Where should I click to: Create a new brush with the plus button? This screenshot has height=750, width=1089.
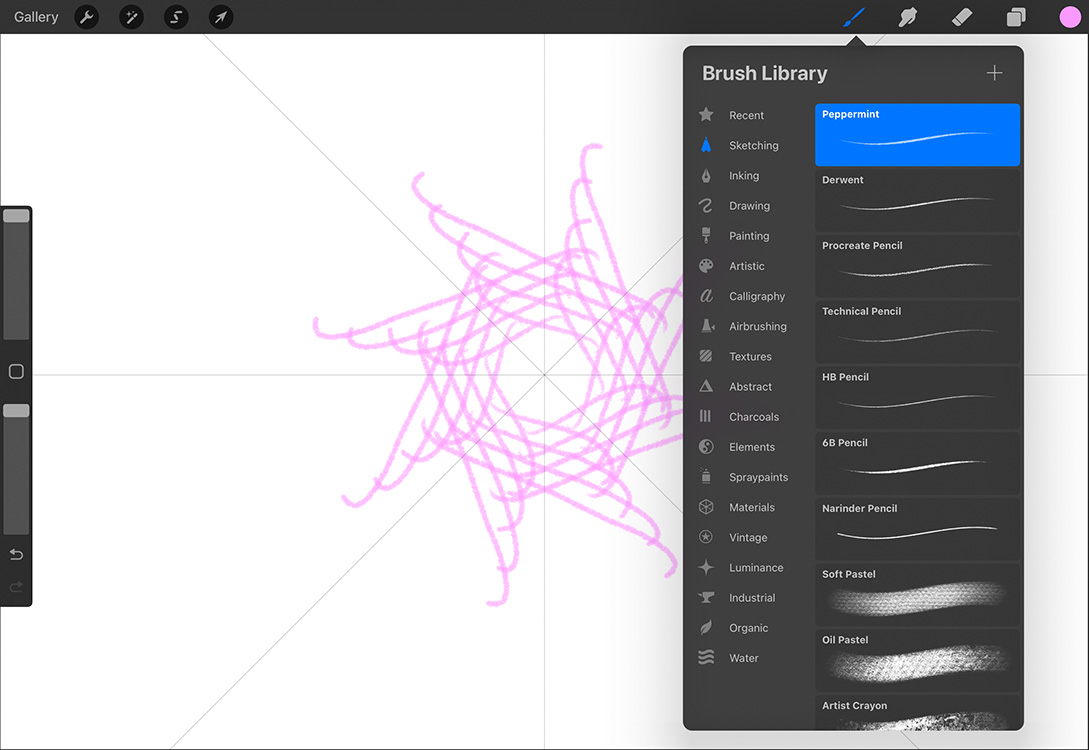coord(994,72)
